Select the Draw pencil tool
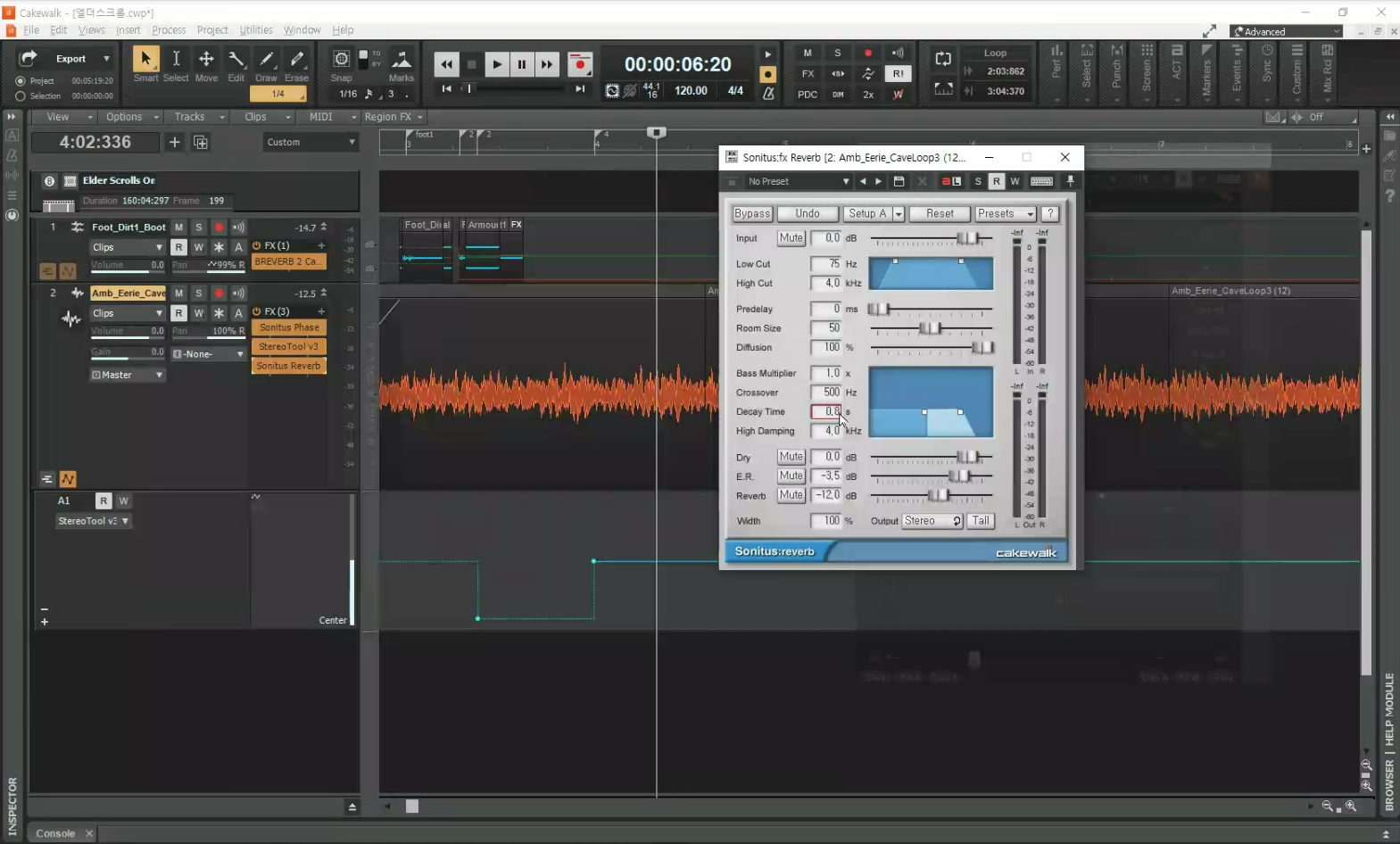 click(x=266, y=60)
